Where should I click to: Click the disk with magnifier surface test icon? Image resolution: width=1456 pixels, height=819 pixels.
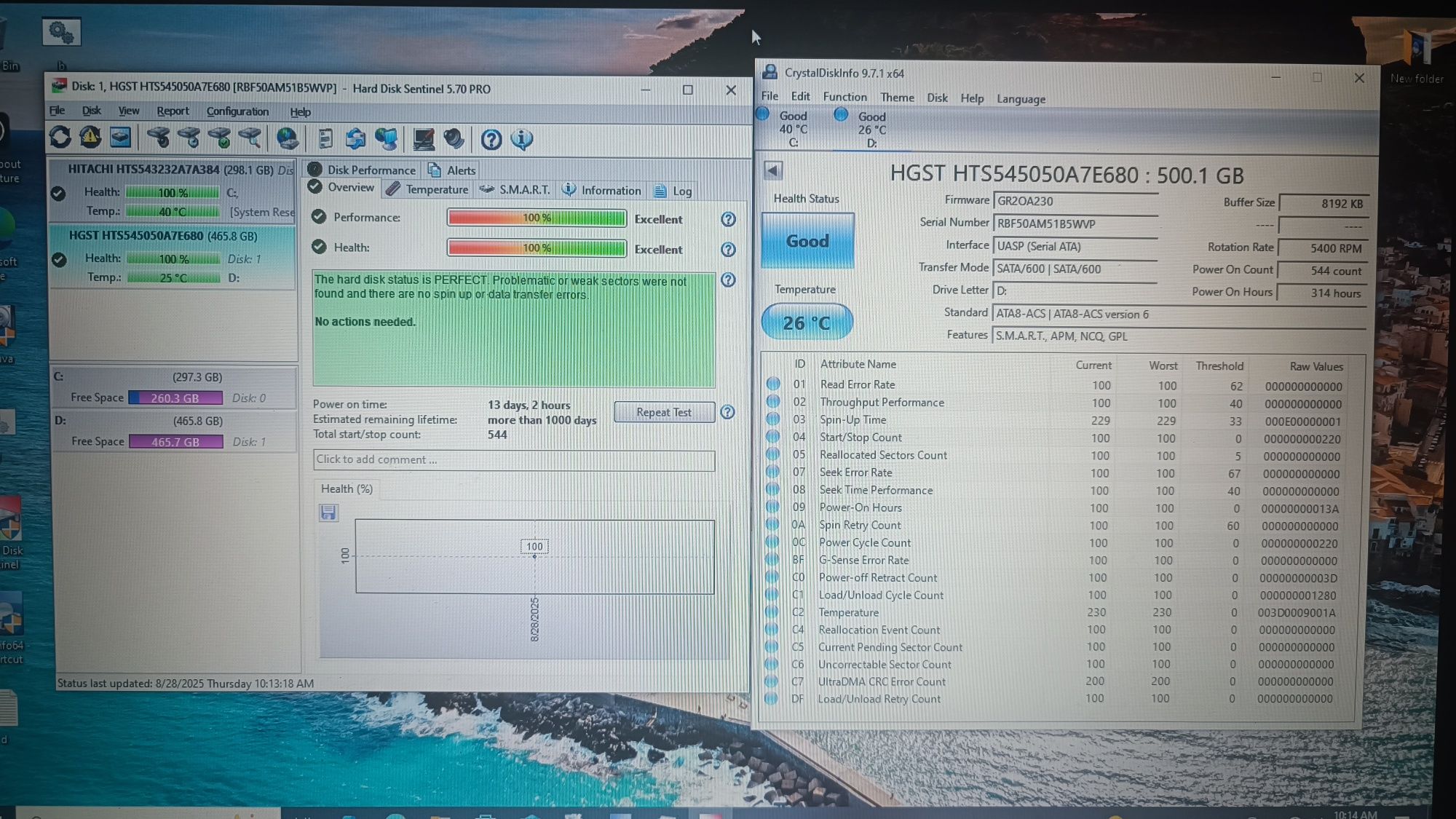250,137
